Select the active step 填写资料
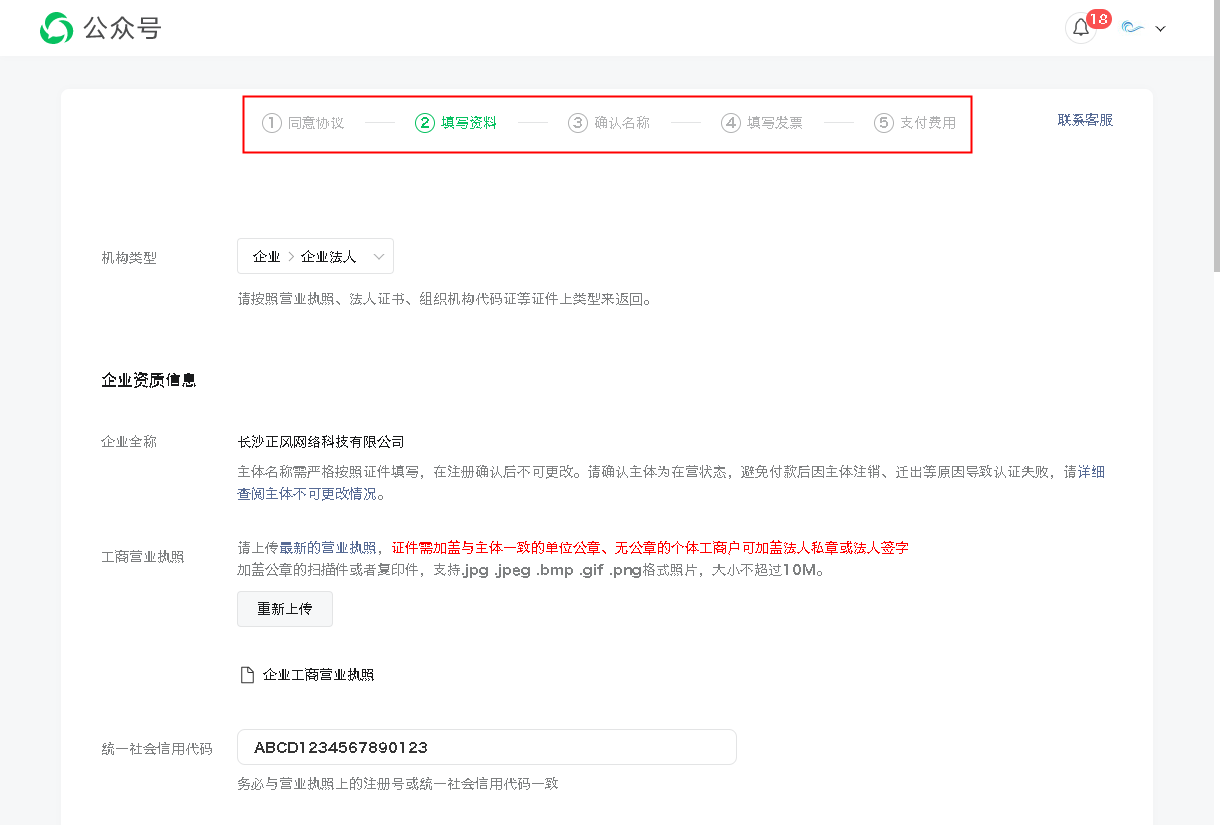The image size is (1220, 825). pos(456,123)
